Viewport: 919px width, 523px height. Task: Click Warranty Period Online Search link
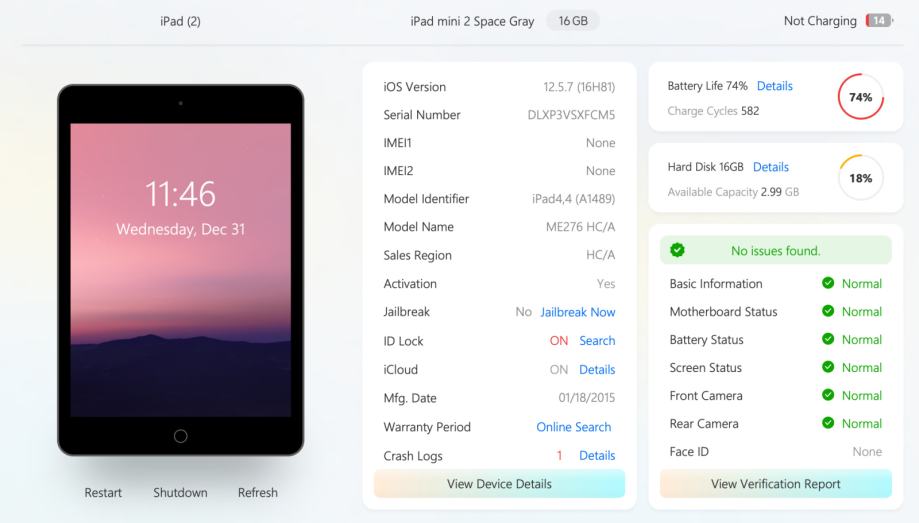tap(574, 427)
